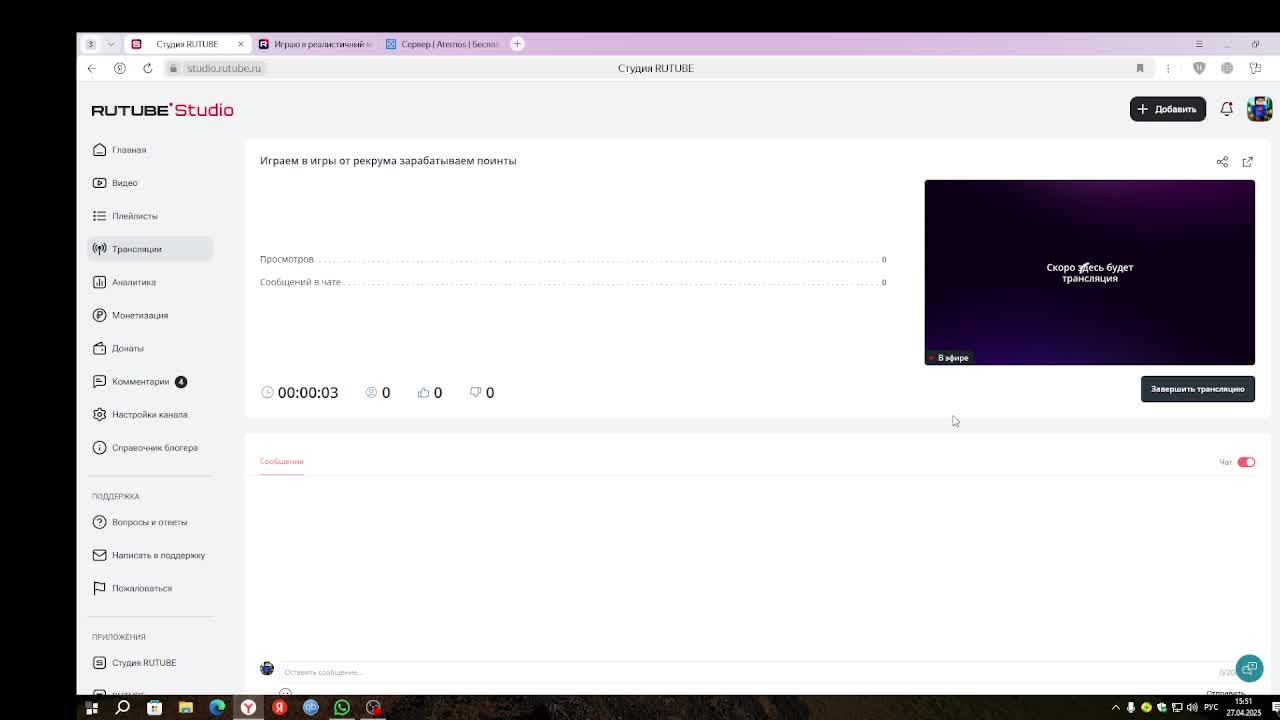
Task: Click the Написать в поддержку envelope icon
Action: pyautogui.click(x=99, y=555)
